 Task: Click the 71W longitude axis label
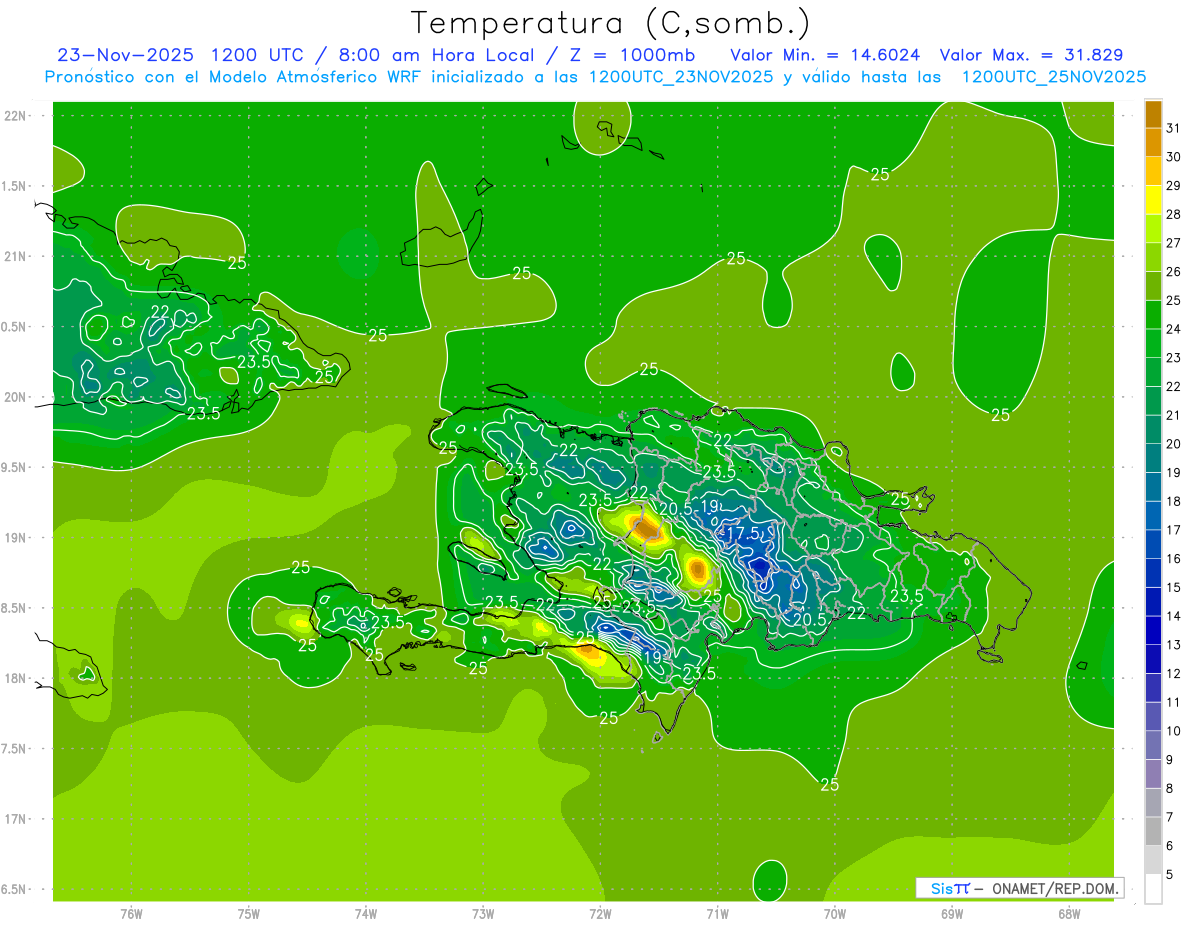[717, 914]
